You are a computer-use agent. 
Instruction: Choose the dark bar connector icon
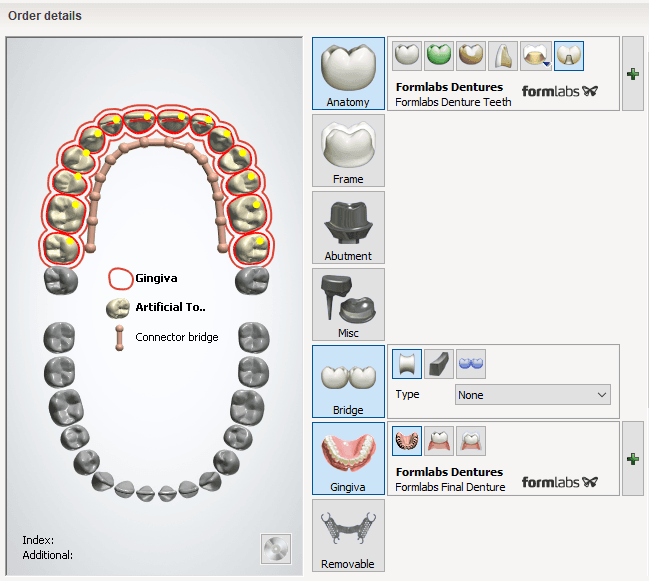pos(438,361)
